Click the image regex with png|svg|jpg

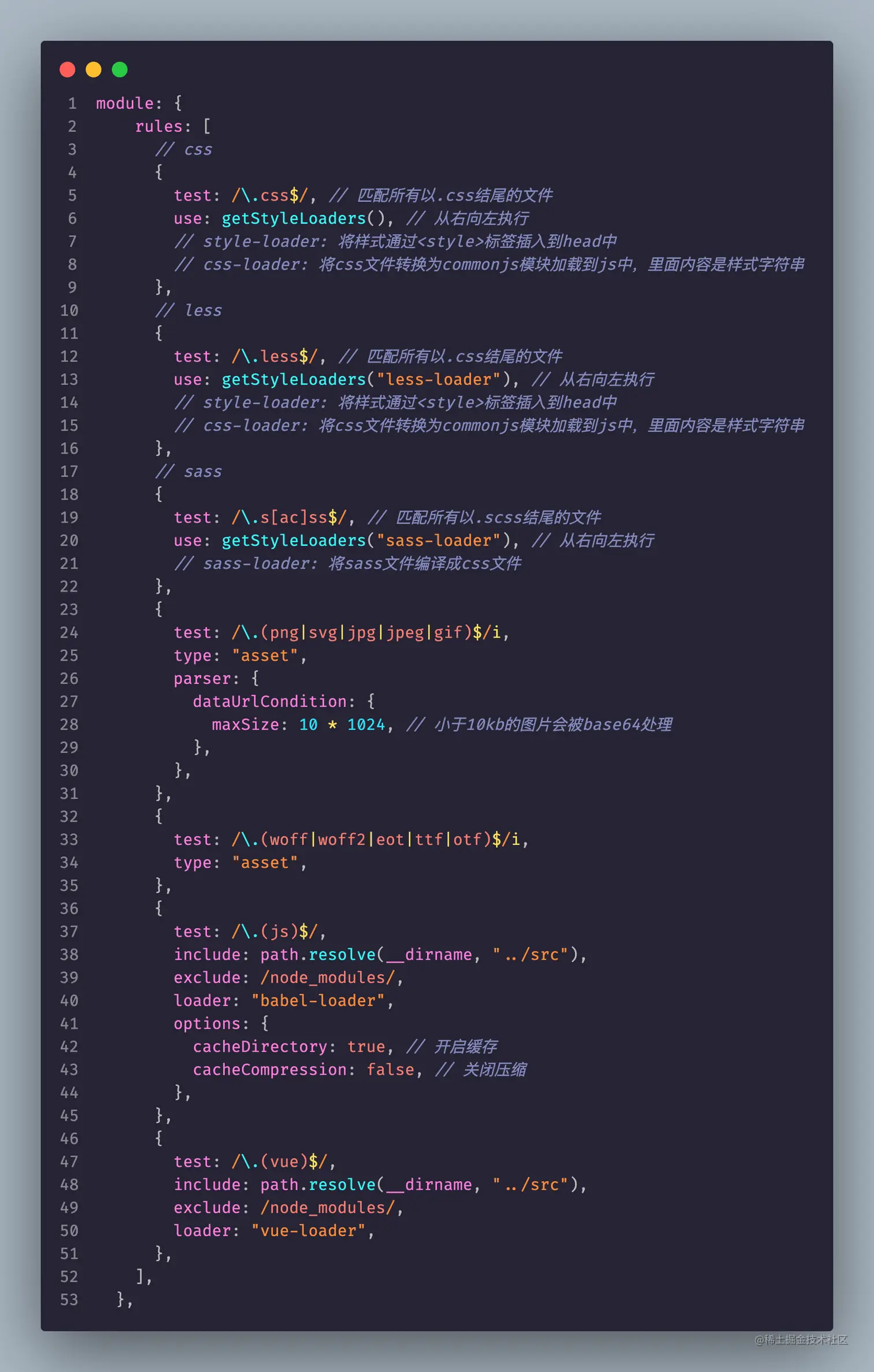point(366,633)
